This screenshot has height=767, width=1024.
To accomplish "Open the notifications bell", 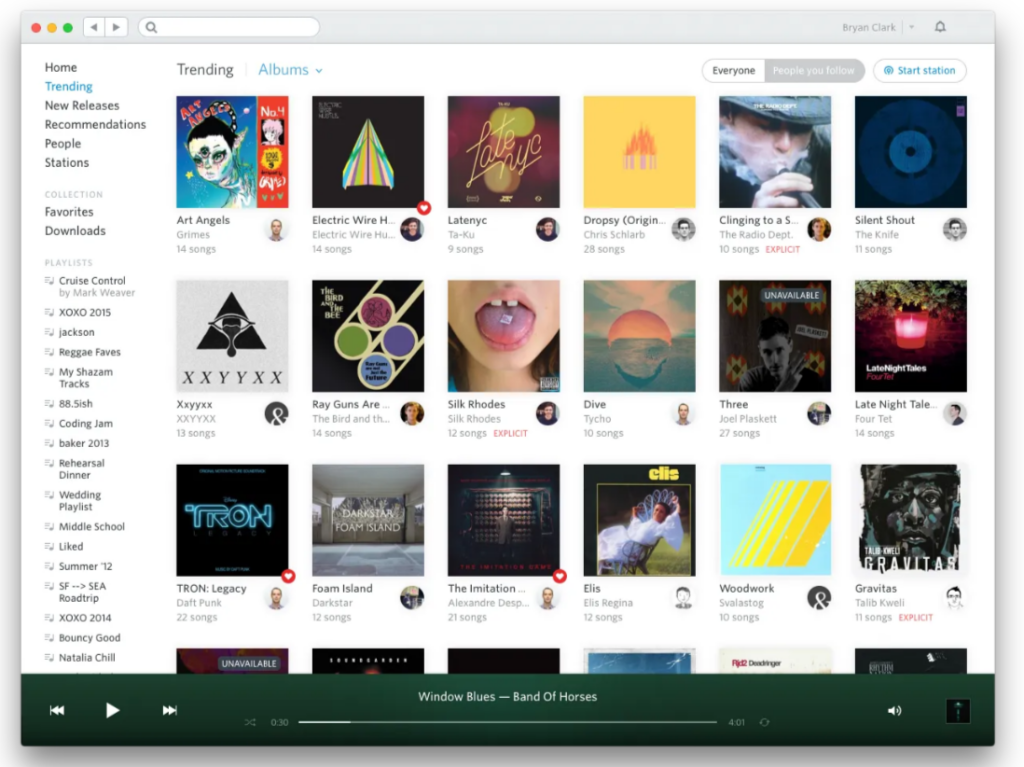I will click(940, 27).
